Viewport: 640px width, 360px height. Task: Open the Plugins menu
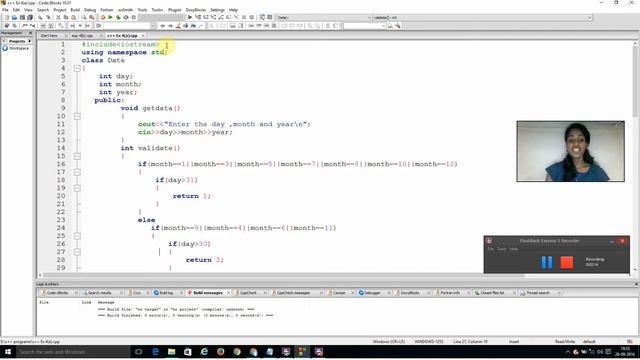175,10
